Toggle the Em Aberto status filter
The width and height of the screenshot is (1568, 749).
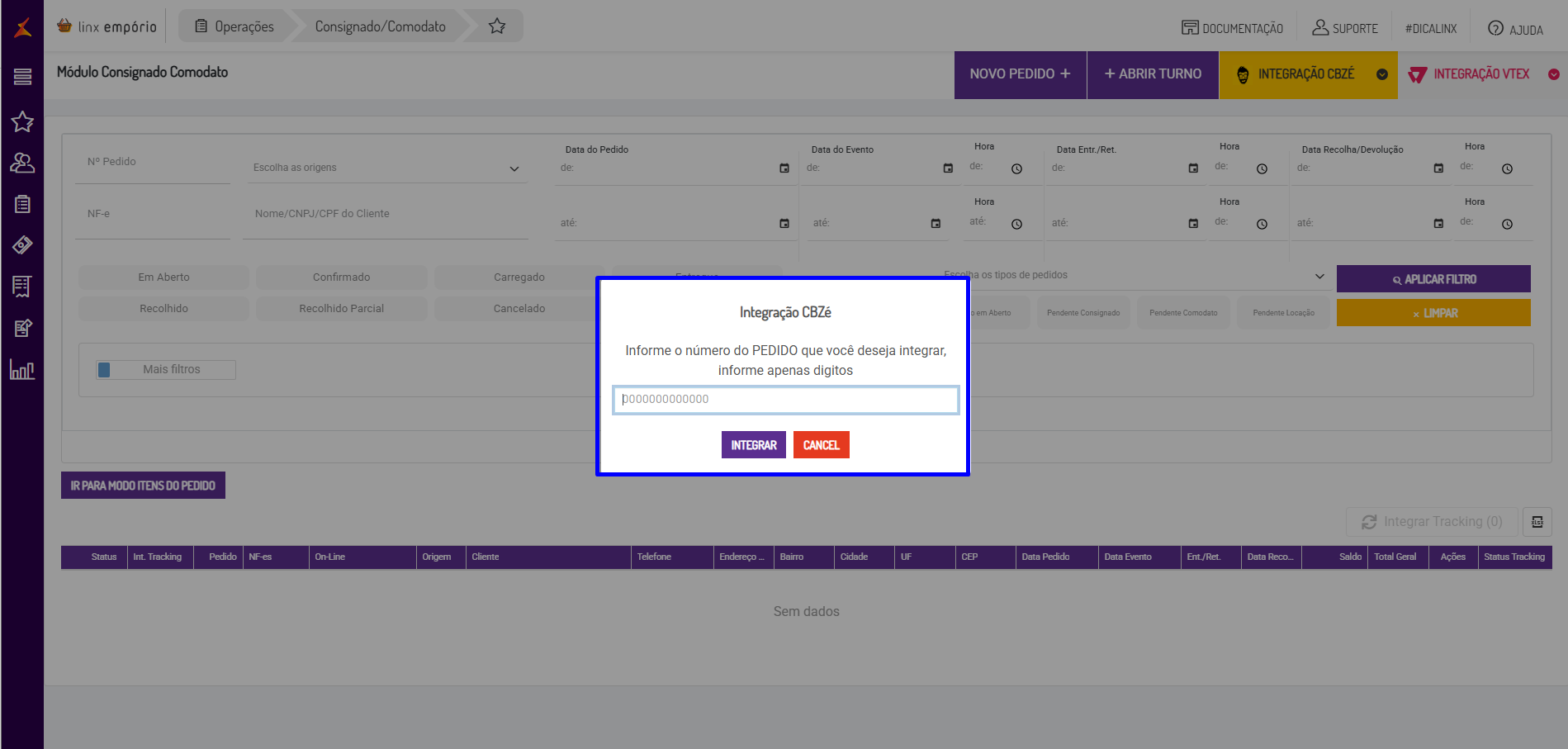coord(163,277)
